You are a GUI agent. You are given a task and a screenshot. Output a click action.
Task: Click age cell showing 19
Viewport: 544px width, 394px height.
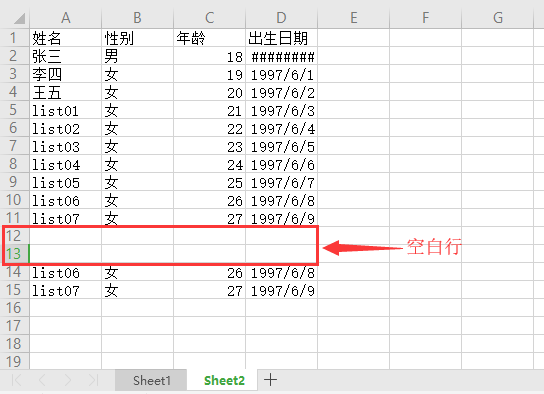coord(210,74)
